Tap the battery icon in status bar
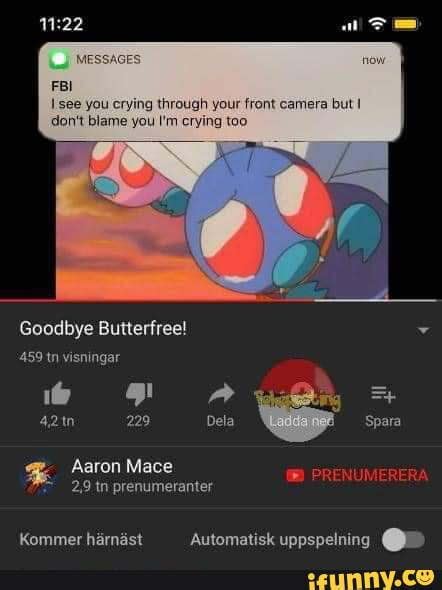This screenshot has width=442, height=590. 406,24
